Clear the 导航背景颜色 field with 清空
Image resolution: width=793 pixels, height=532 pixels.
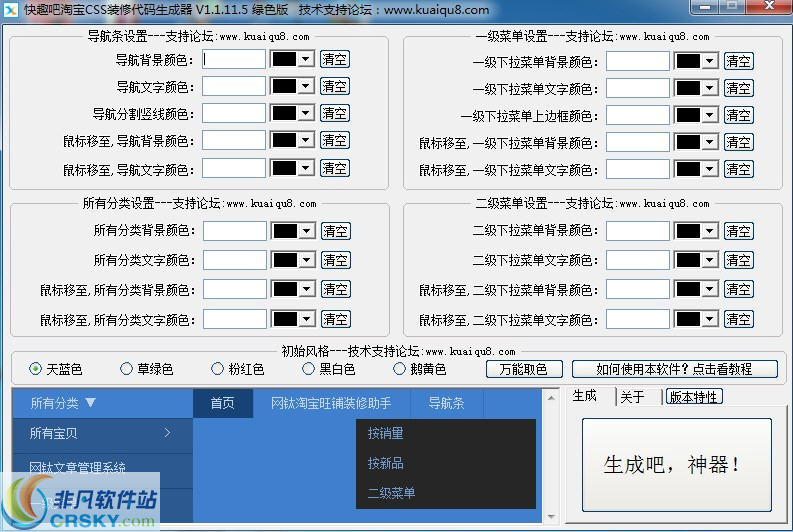point(334,59)
